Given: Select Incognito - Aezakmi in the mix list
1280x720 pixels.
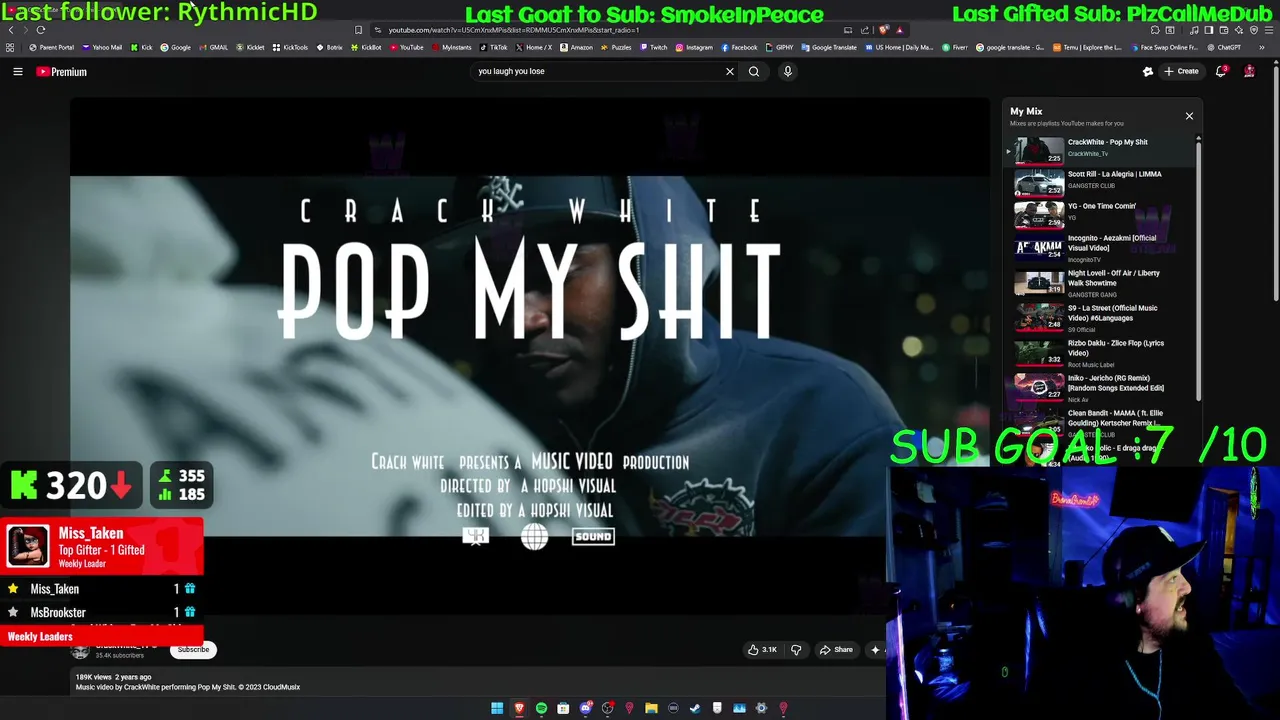Looking at the screenshot, I should [x=1100, y=248].
